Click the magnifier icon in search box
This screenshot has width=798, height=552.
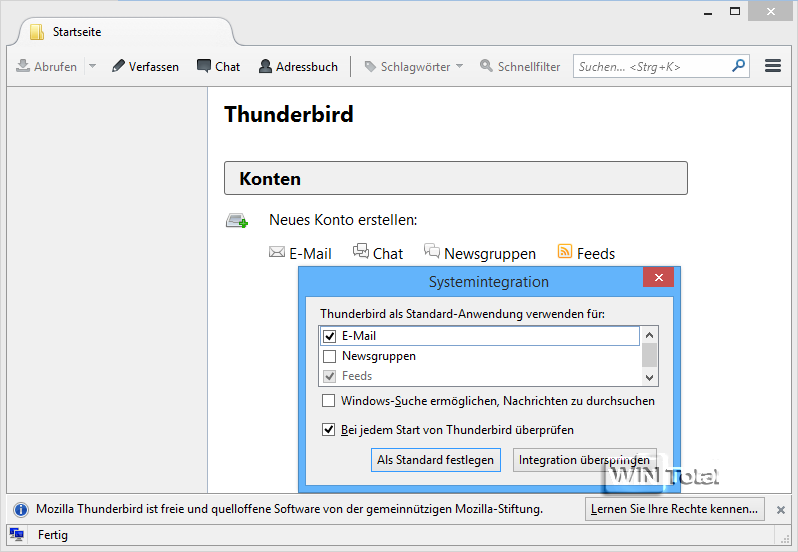pos(738,66)
